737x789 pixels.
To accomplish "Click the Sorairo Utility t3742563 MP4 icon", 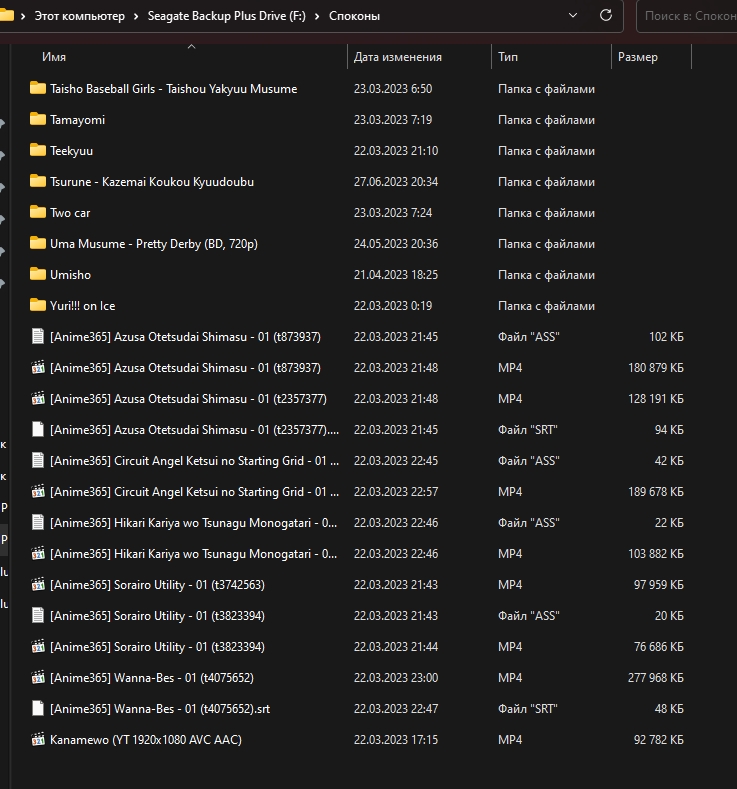I will tap(38, 585).
